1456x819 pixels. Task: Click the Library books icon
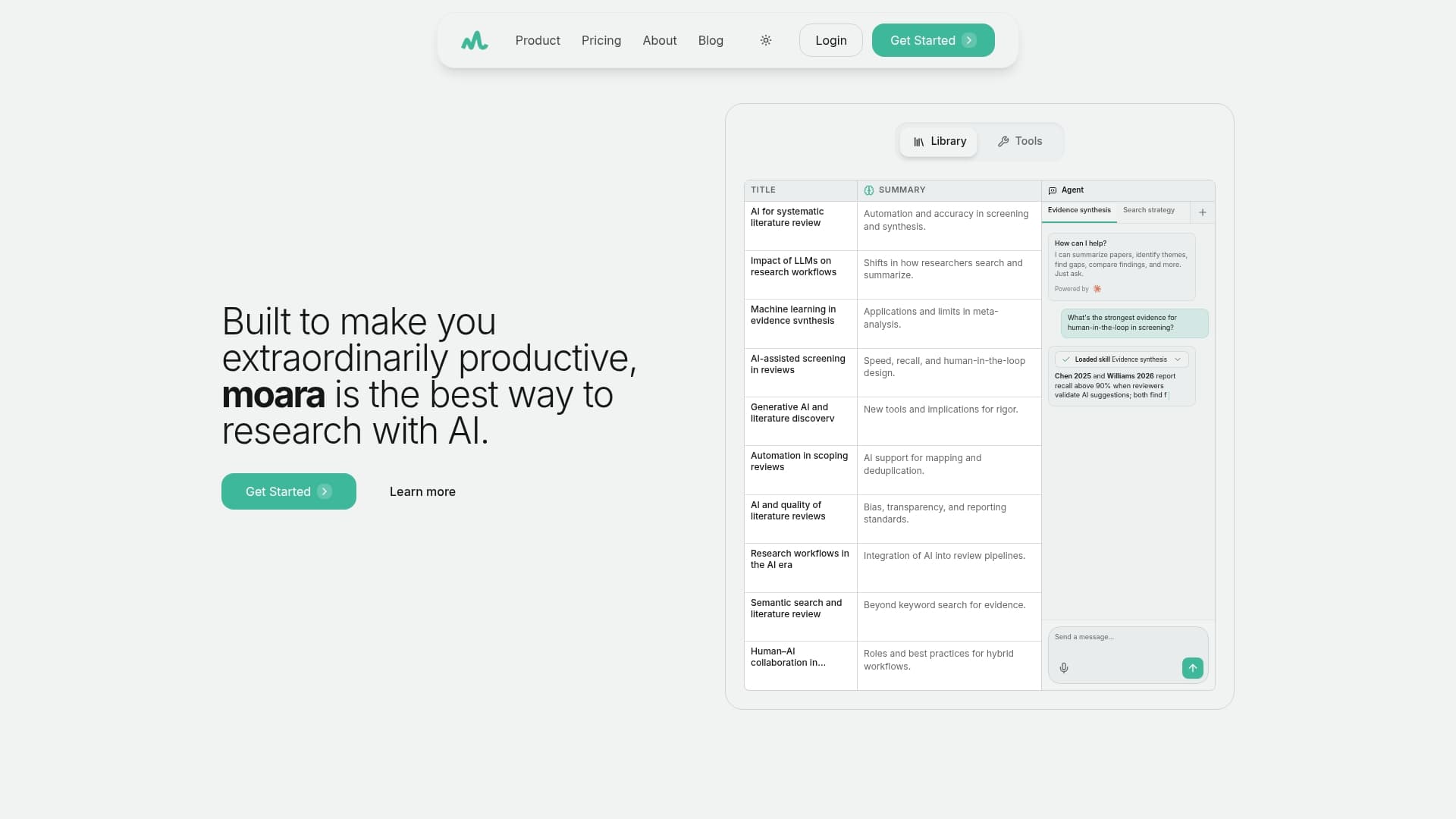point(918,142)
